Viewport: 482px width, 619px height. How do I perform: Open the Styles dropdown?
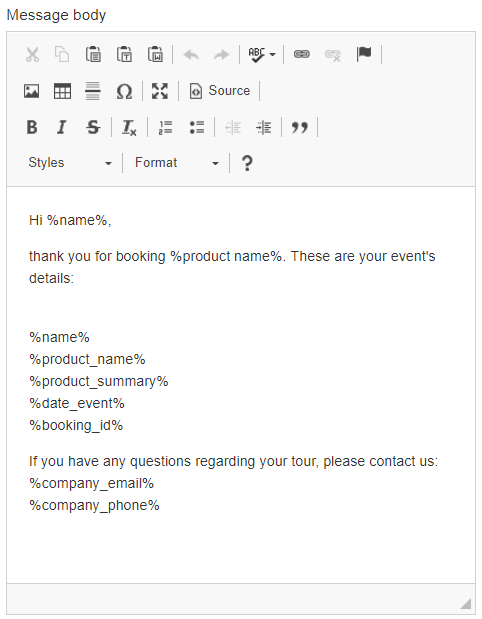coord(70,163)
